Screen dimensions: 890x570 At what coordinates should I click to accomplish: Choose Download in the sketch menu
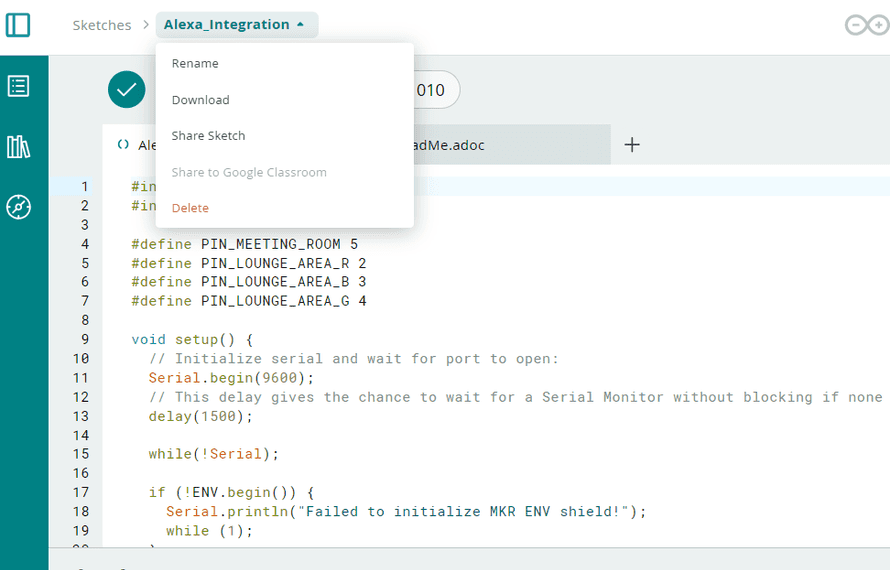click(x=200, y=100)
